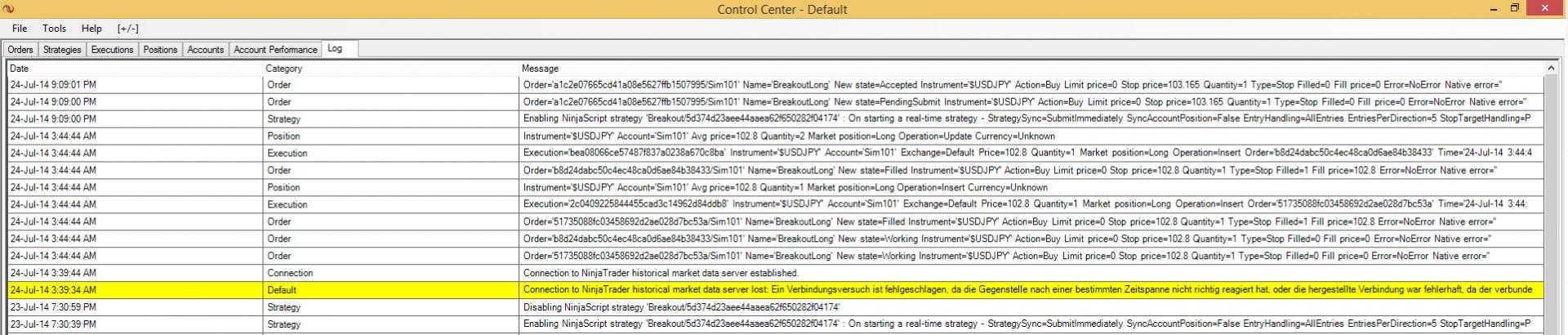Viewport: 1568px width, 335px height.
Task: Click the vertical scrollbar track of the log
Action: tap(1551, 204)
